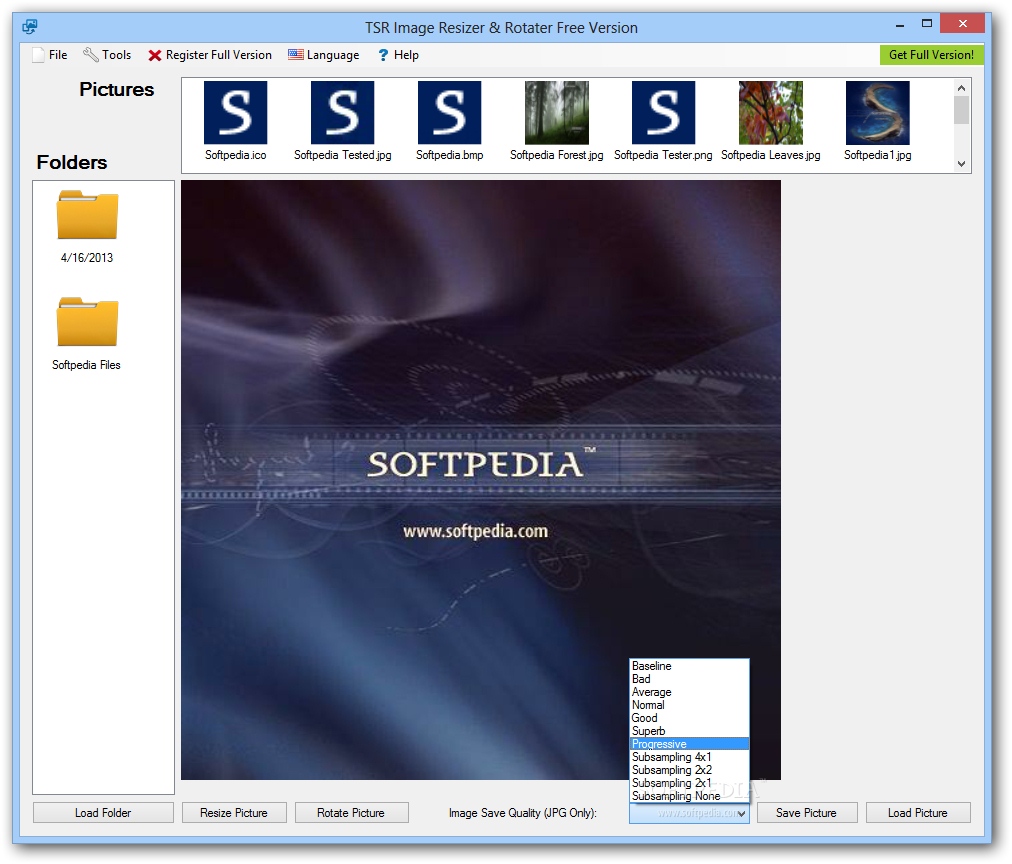The width and height of the screenshot is (1012, 864).
Task: Click the Resize Picture button
Action: click(x=234, y=813)
